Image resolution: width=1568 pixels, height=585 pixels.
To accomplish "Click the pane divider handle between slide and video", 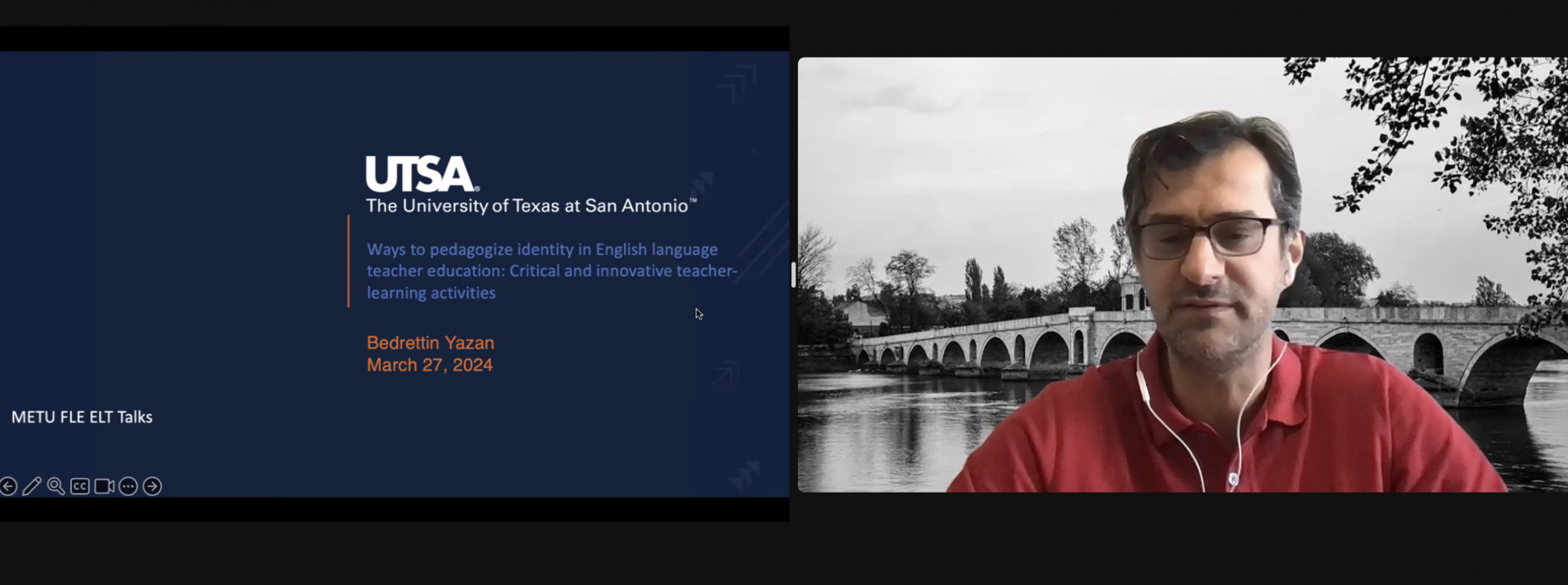I will point(793,275).
